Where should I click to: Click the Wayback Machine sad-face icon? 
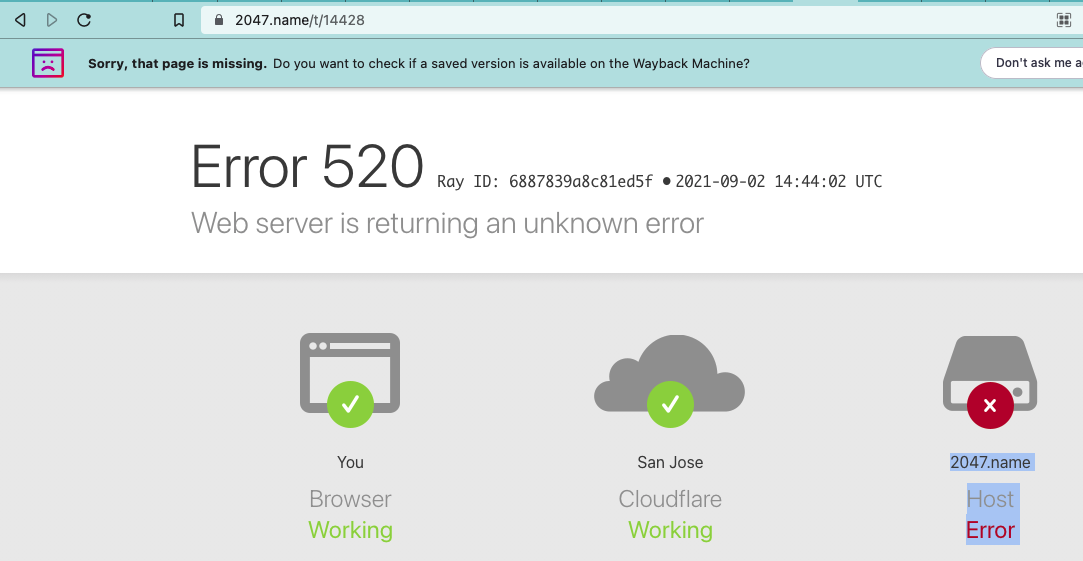48,63
